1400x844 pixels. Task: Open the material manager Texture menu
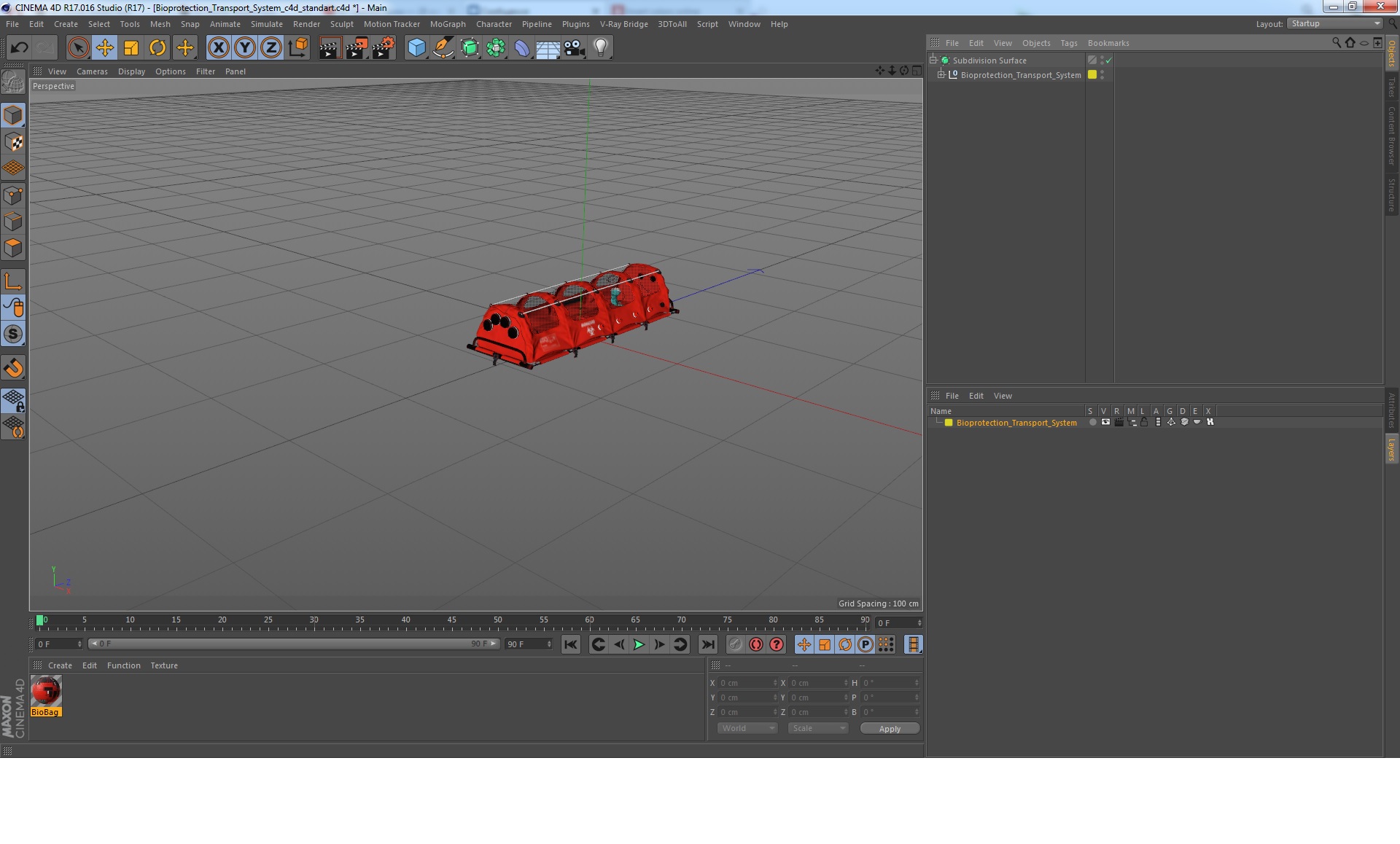click(x=164, y=665)
